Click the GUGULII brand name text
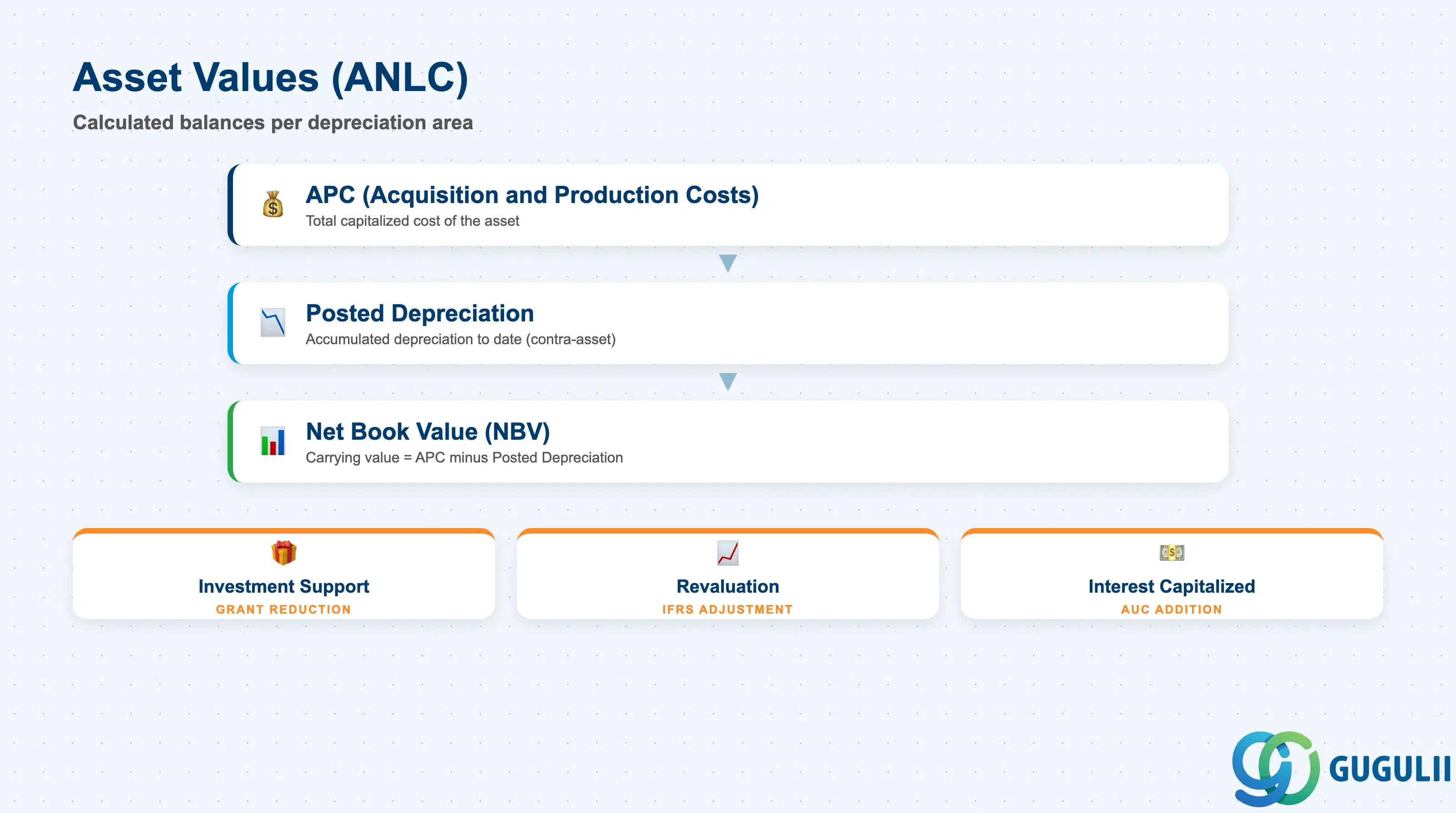 pyautogui.click(x=1390, y=769)
